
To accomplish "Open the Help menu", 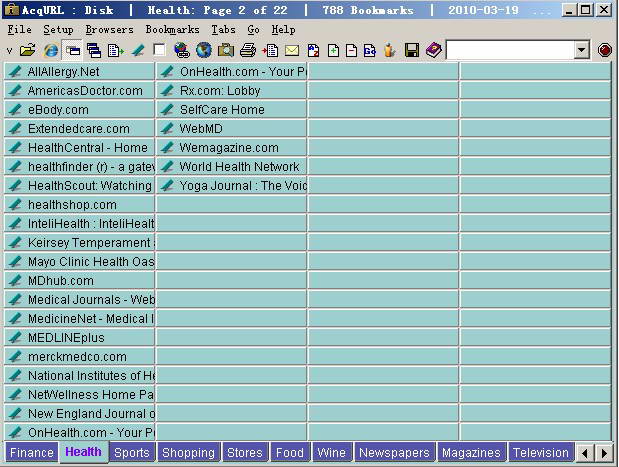I will pos(283,30).
